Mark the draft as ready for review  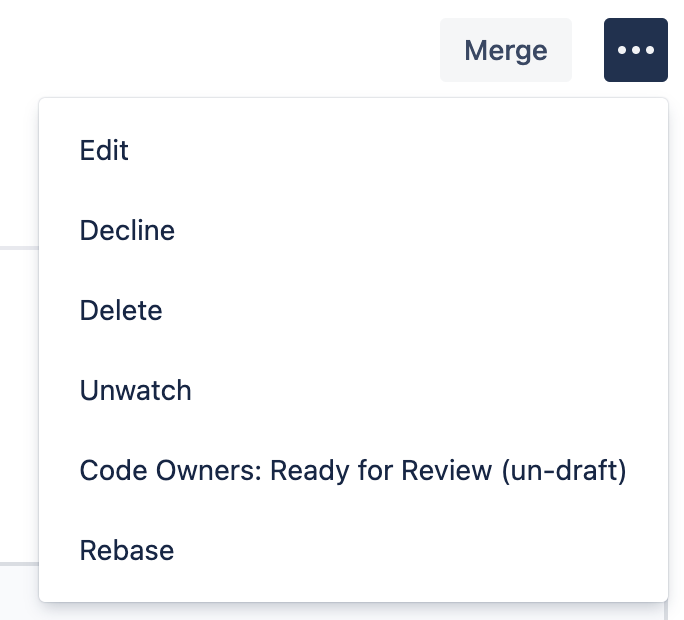(x=352, y=470)
